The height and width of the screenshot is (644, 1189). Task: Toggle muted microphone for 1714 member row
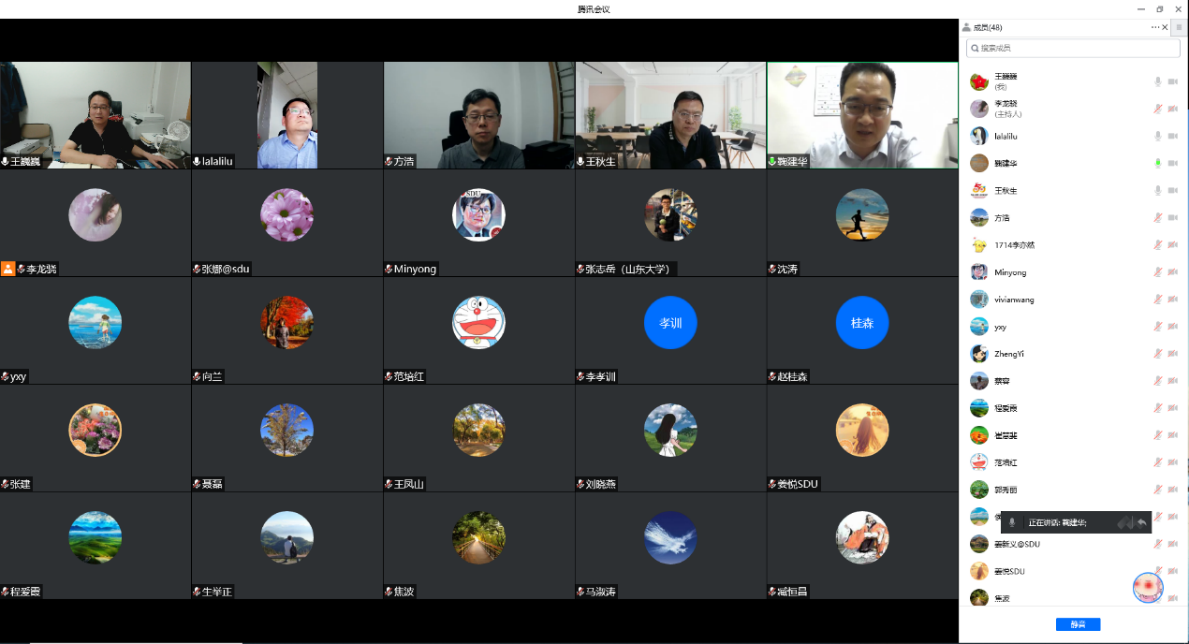pos(1158,245)
